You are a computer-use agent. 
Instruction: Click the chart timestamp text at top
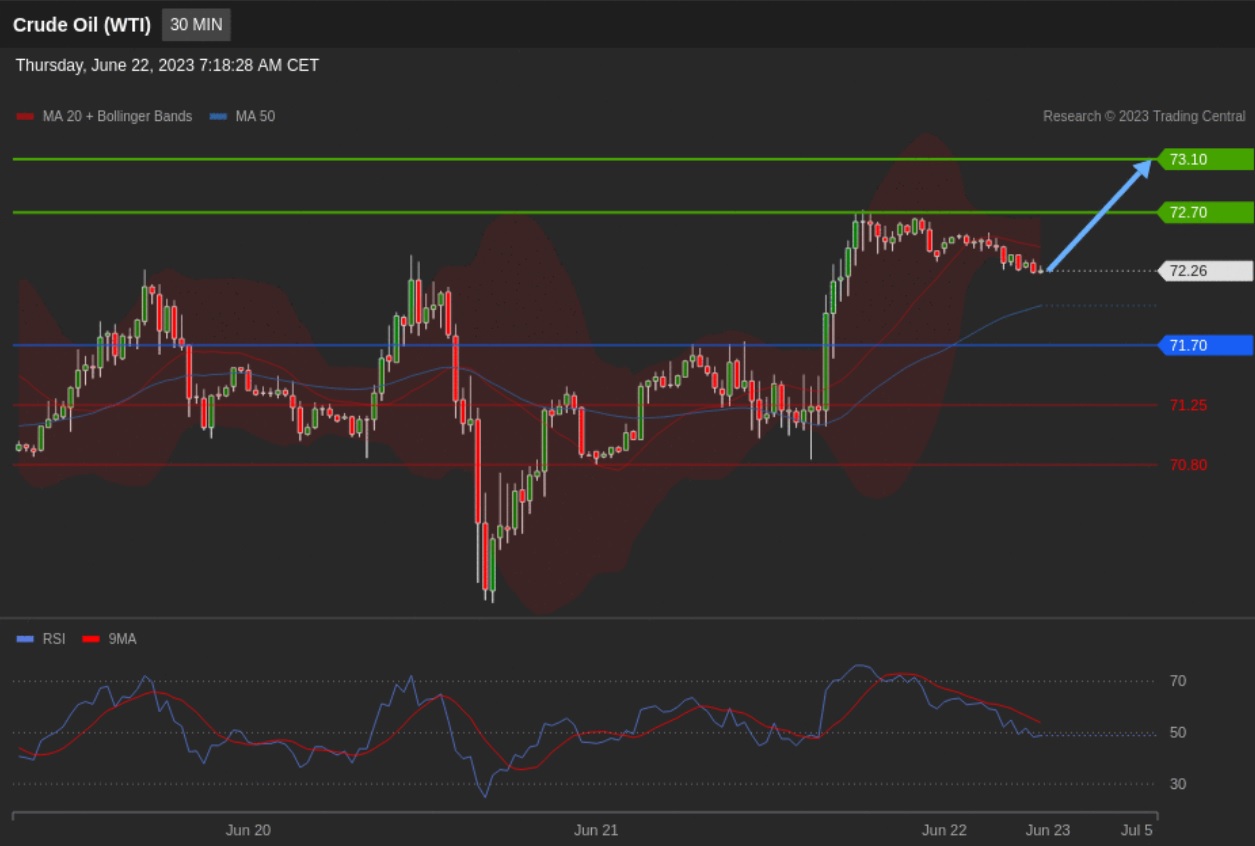[x=167, y=65]
